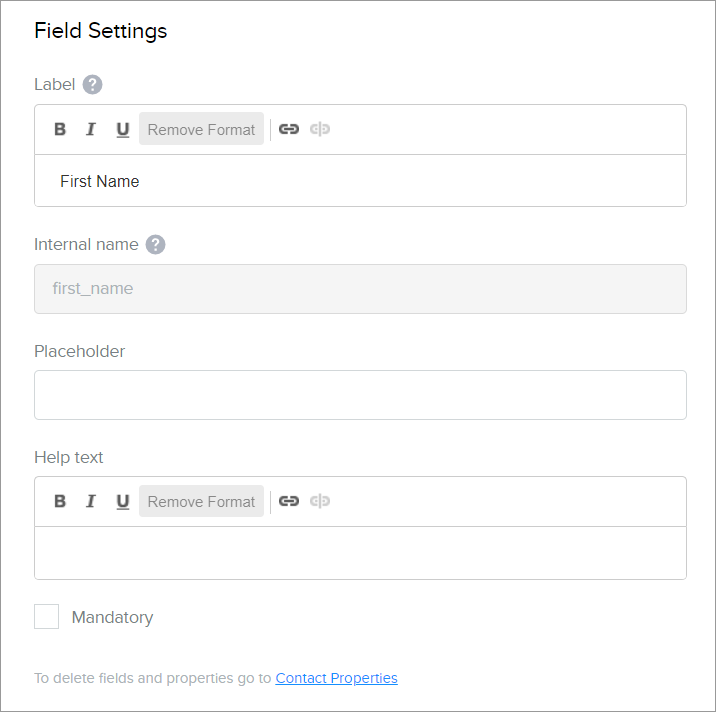Click Remove Format in Help text toolbar
This screenshot has height=712, width=716.
[x=201, y=501]
